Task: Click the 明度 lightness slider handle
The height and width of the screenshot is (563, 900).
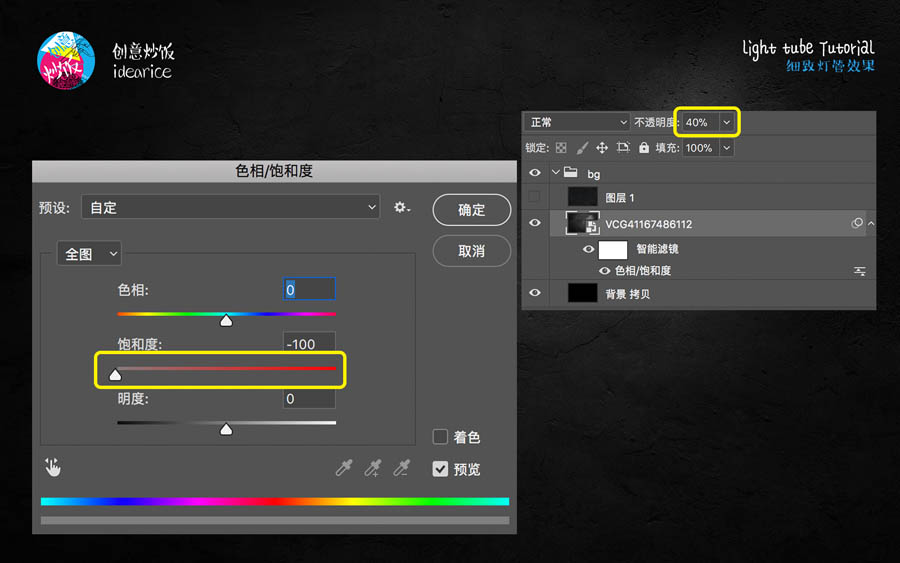Action: pyautogui.click(x=226, y=429)
